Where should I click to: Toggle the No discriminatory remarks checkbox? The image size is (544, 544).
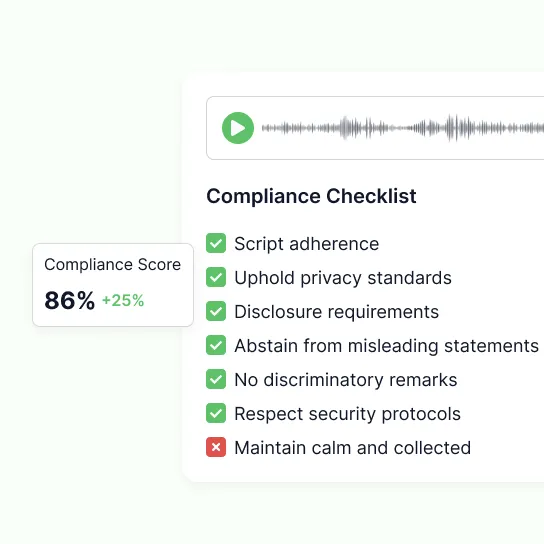(x=216, y=379)
